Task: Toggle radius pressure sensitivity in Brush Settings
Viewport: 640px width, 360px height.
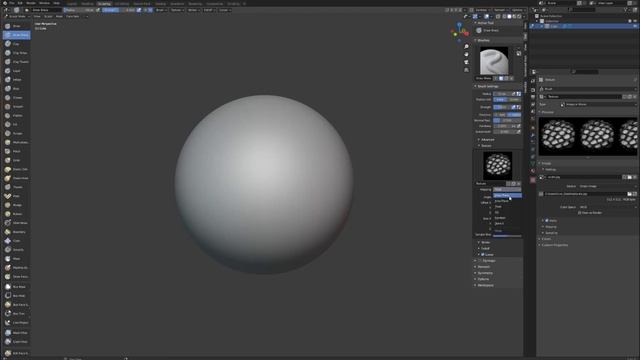Action: click(513, 94)
